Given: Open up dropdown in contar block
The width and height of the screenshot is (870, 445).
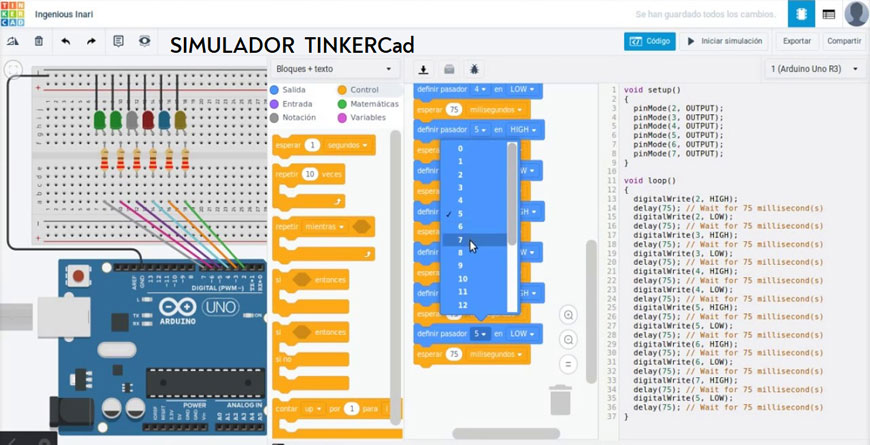Looking at the screenshot, I should click(313, 409).
